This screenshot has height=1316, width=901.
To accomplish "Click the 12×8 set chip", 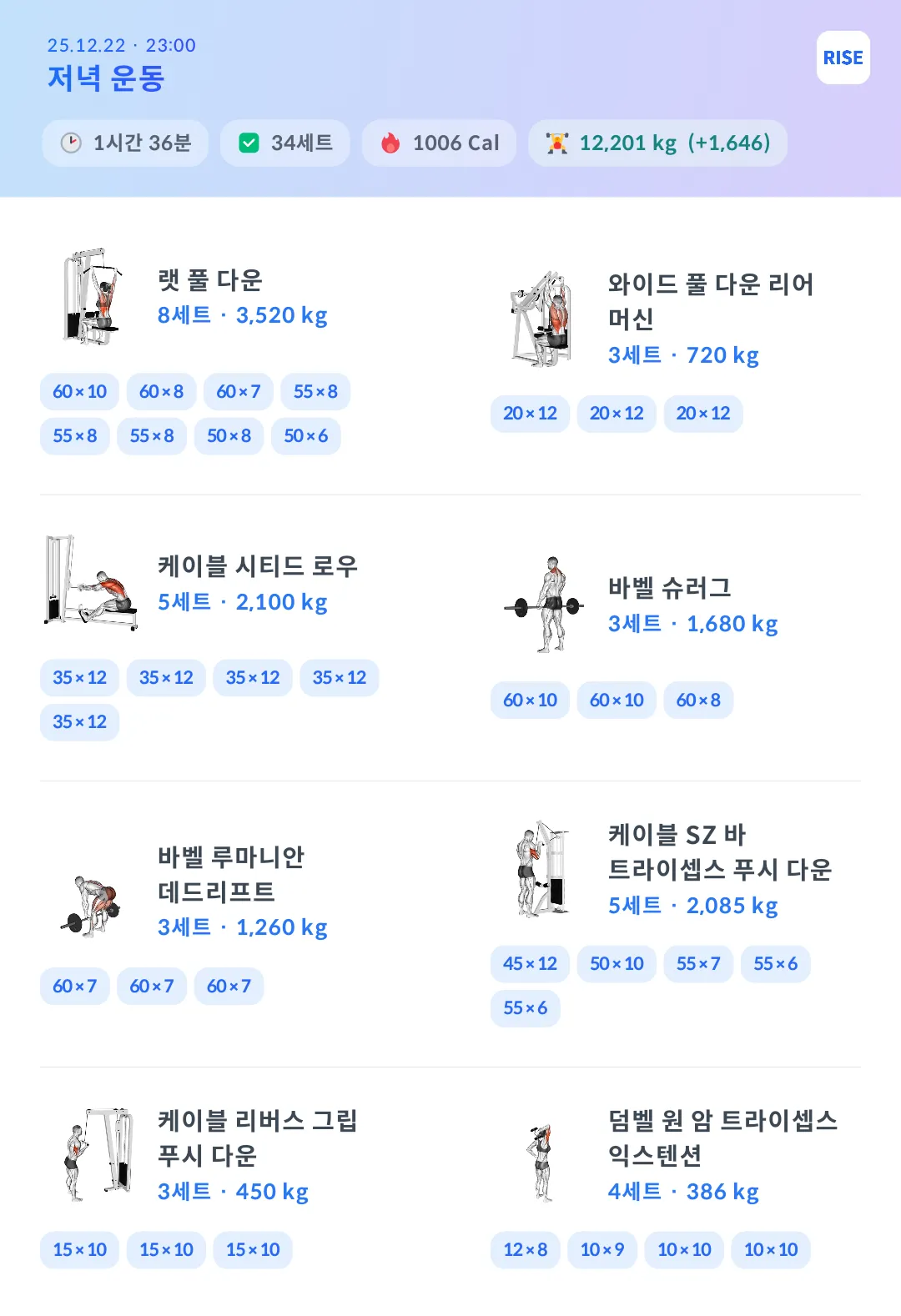I will (x=525, y=1250).
